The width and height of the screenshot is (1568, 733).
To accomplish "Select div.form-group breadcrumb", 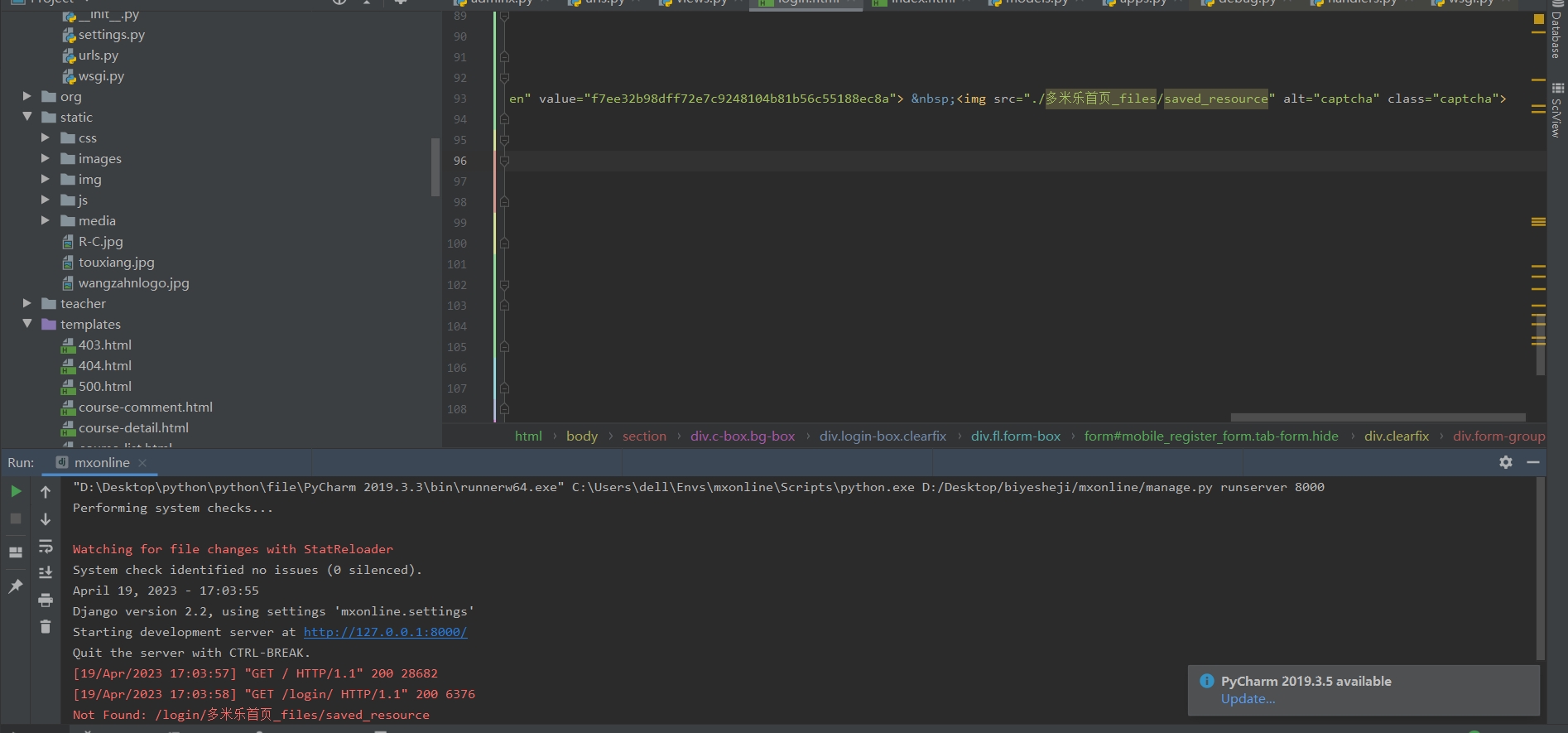I will (x=1498, y=436).
